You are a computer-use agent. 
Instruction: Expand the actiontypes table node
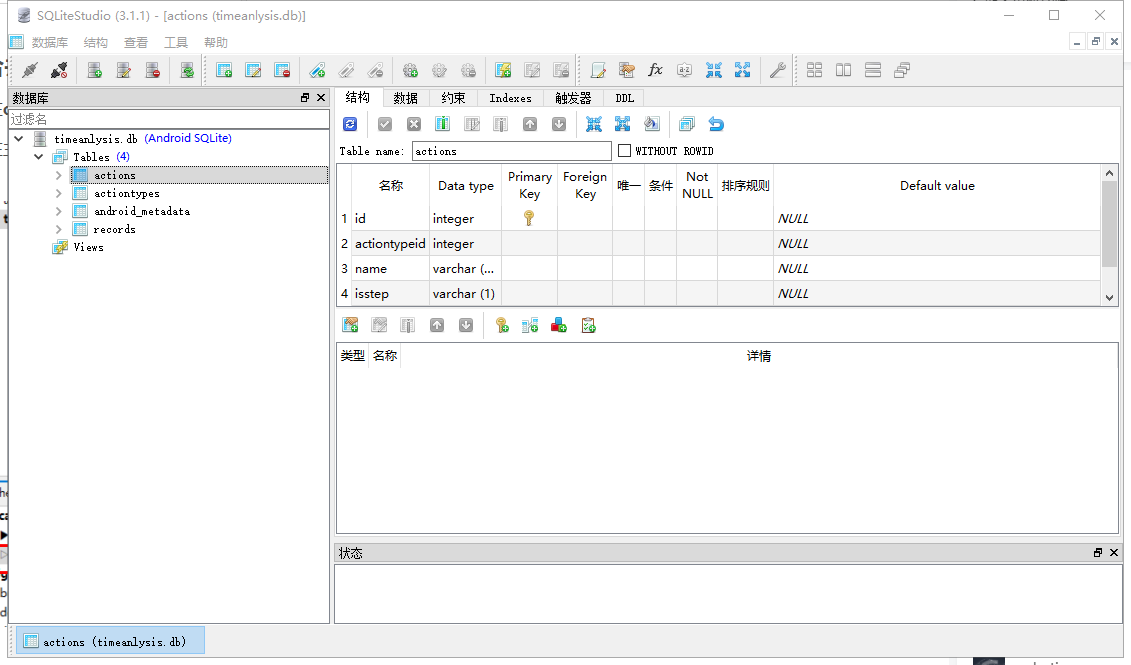pyautogui.click(x=58, y=193)
